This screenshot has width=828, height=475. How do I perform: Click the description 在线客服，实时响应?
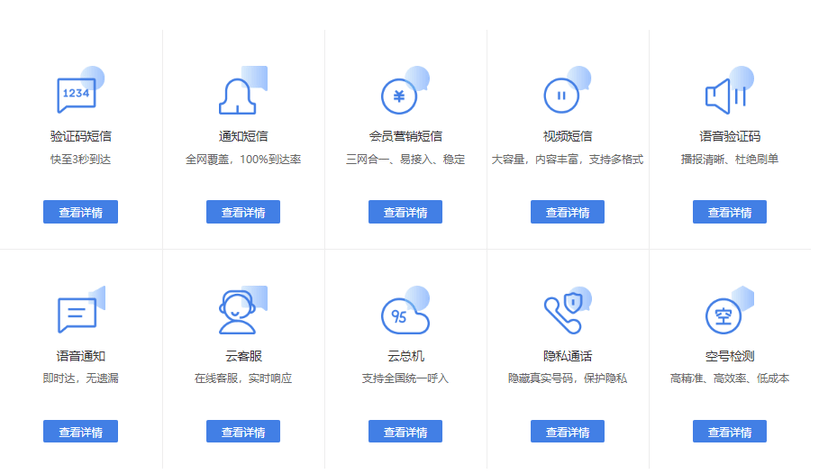[x=243, y=378]
